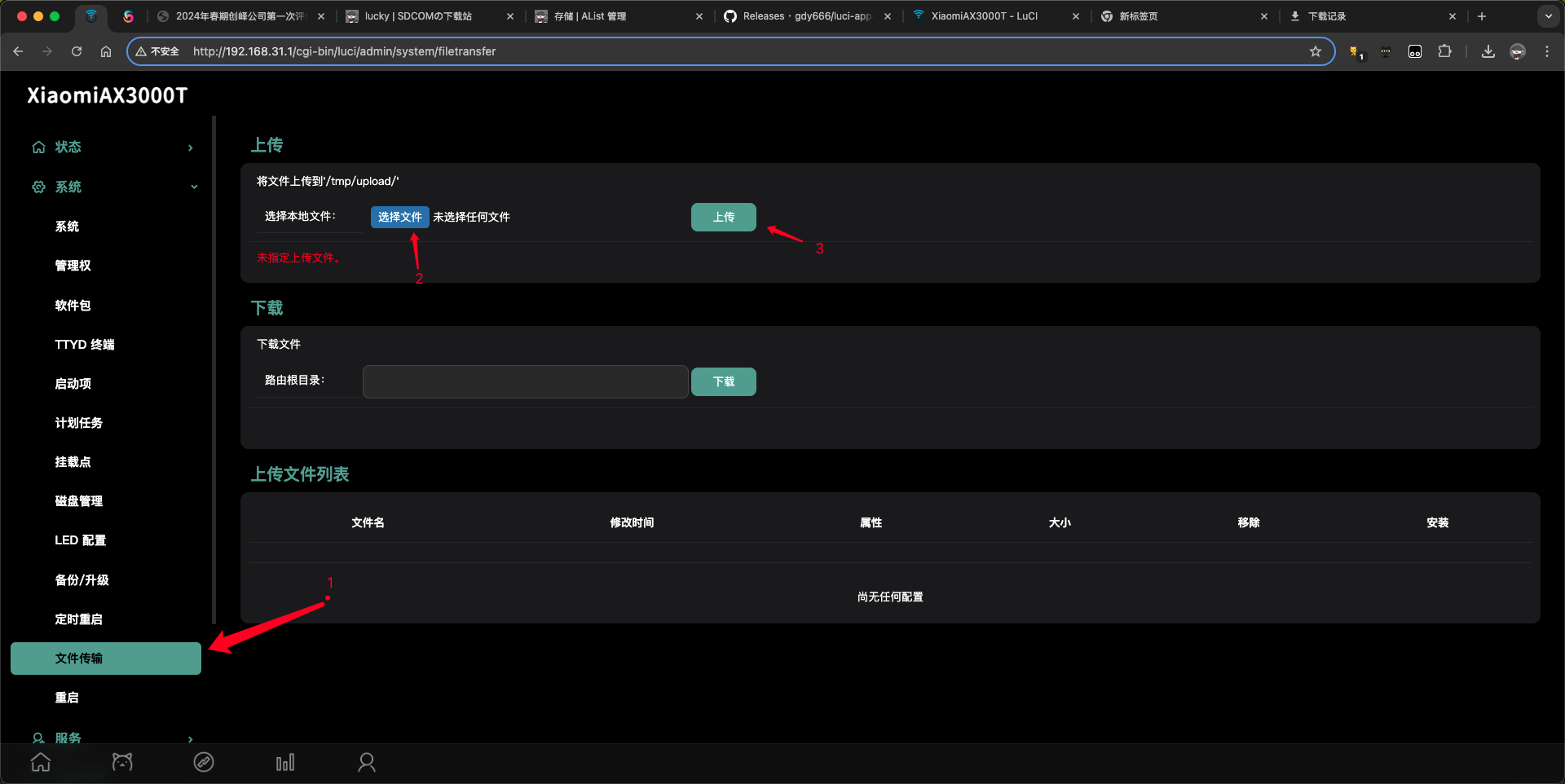Click the XiaomiAX3000T site title
Screen dimensions: 1565x784
[x=107, y=95]
